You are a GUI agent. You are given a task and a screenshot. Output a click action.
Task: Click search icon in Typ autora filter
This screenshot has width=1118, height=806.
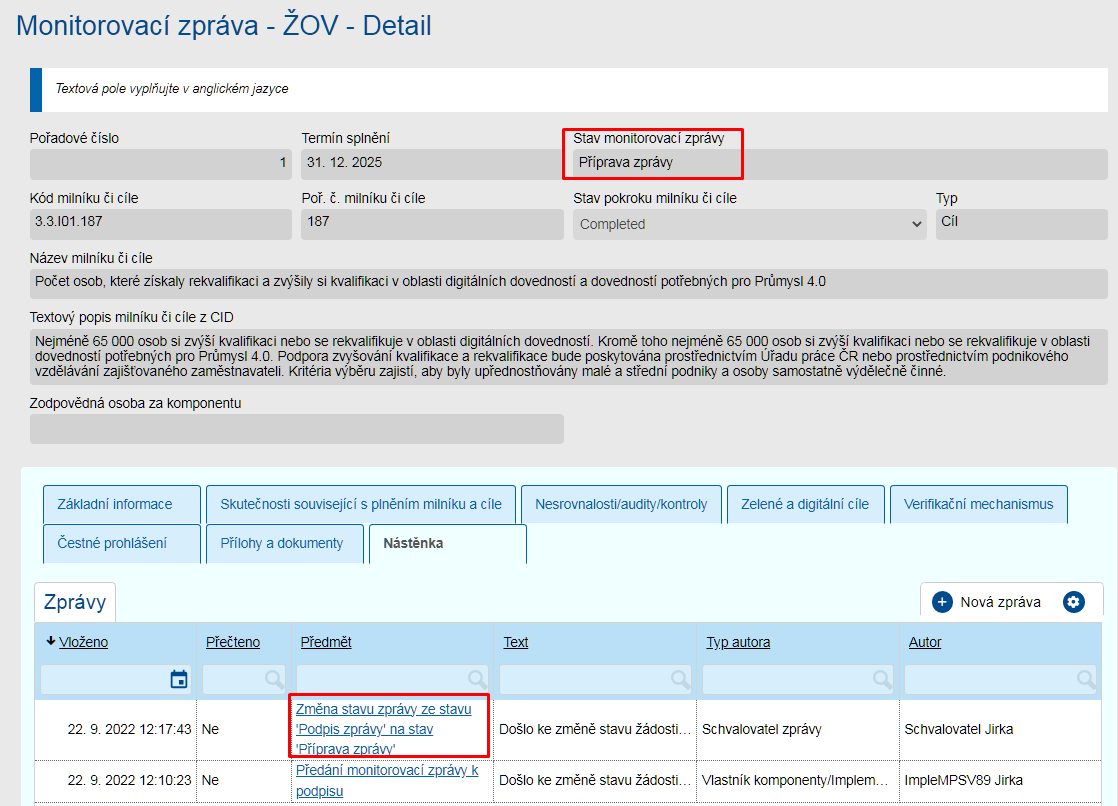click(883, 680)
